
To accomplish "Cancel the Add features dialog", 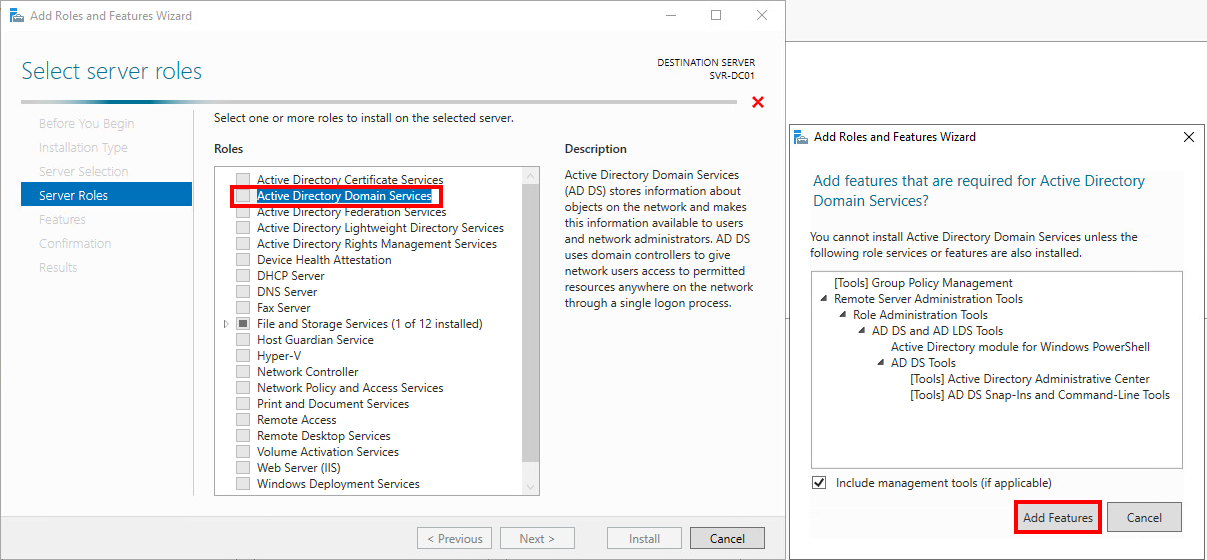I will [1144, 518].
